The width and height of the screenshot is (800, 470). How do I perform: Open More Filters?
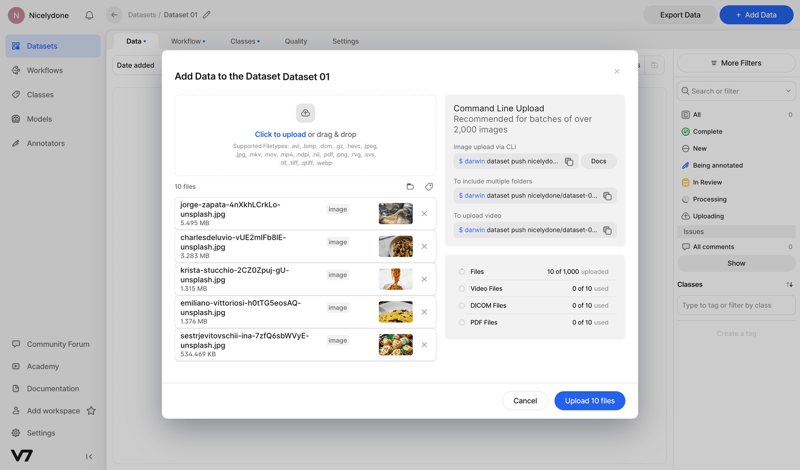[x=736, y=63]
